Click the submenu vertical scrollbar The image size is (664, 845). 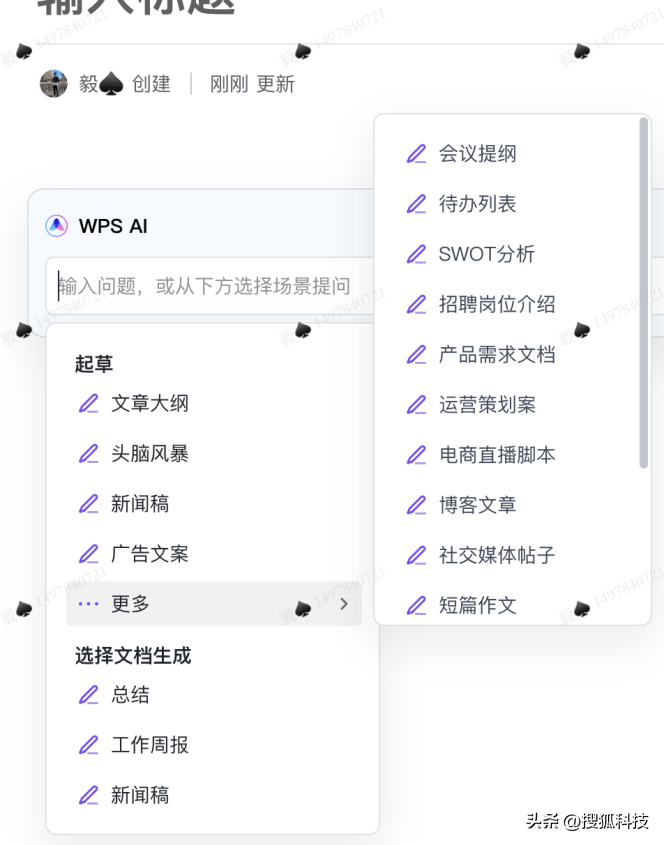click(x=643, y=292)
